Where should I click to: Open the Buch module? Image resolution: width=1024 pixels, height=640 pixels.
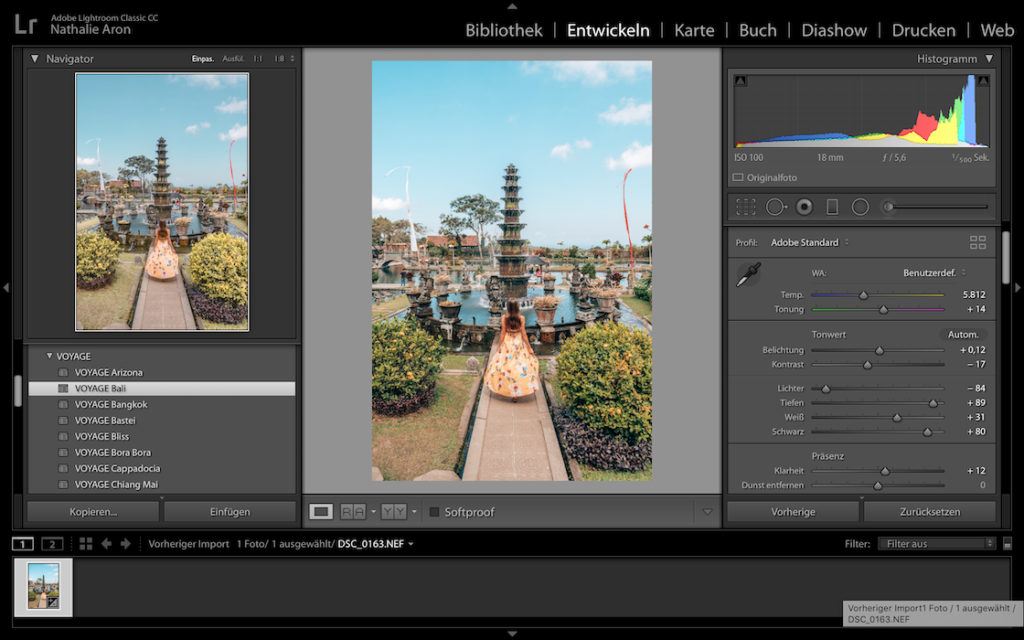click(x=758, y=30)
